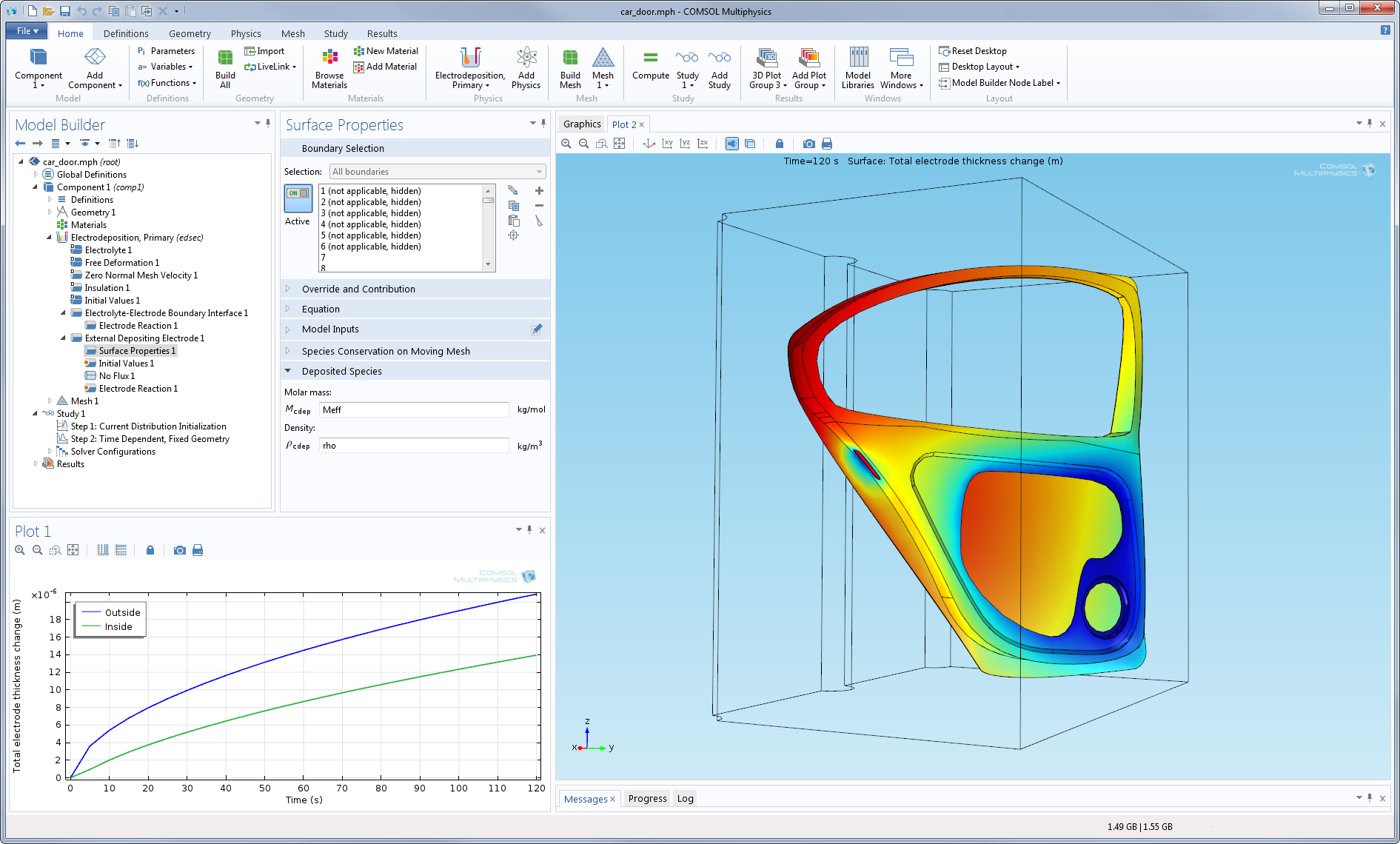The image size is (1400, 844).
Task: Zoom out in Graphics window
Action: (x=584, y=144)
